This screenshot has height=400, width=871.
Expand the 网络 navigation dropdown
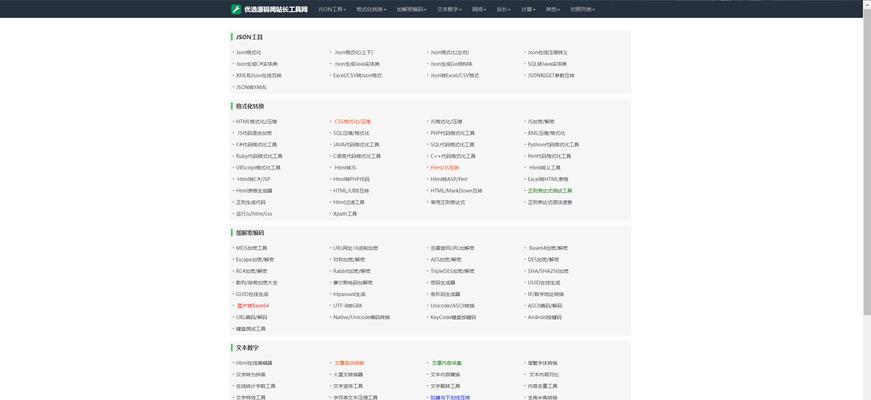pos(479,9)
